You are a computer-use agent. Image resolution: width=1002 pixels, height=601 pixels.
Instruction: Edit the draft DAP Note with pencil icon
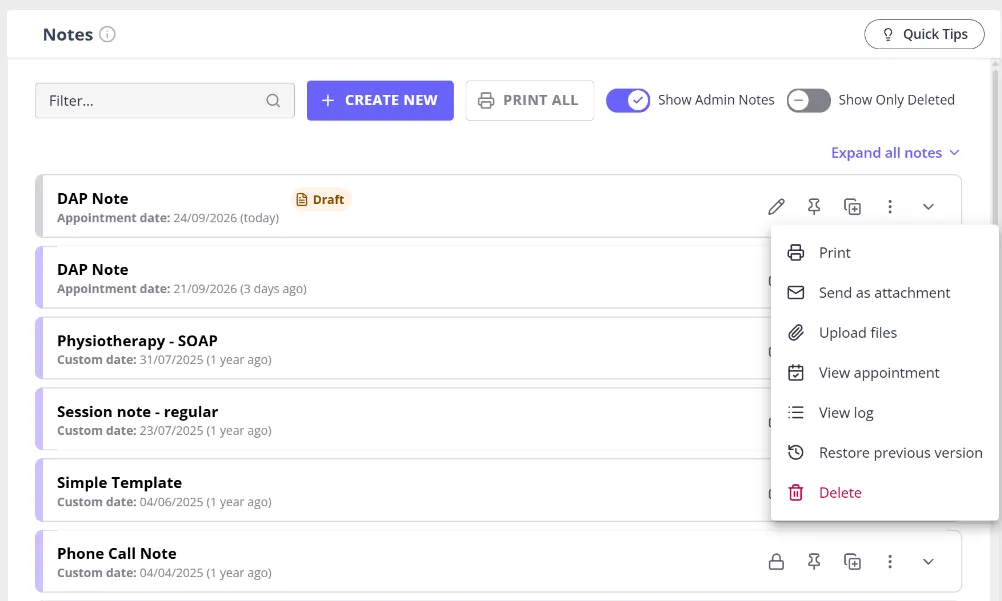pyautogui.click(x=776, y=207)
